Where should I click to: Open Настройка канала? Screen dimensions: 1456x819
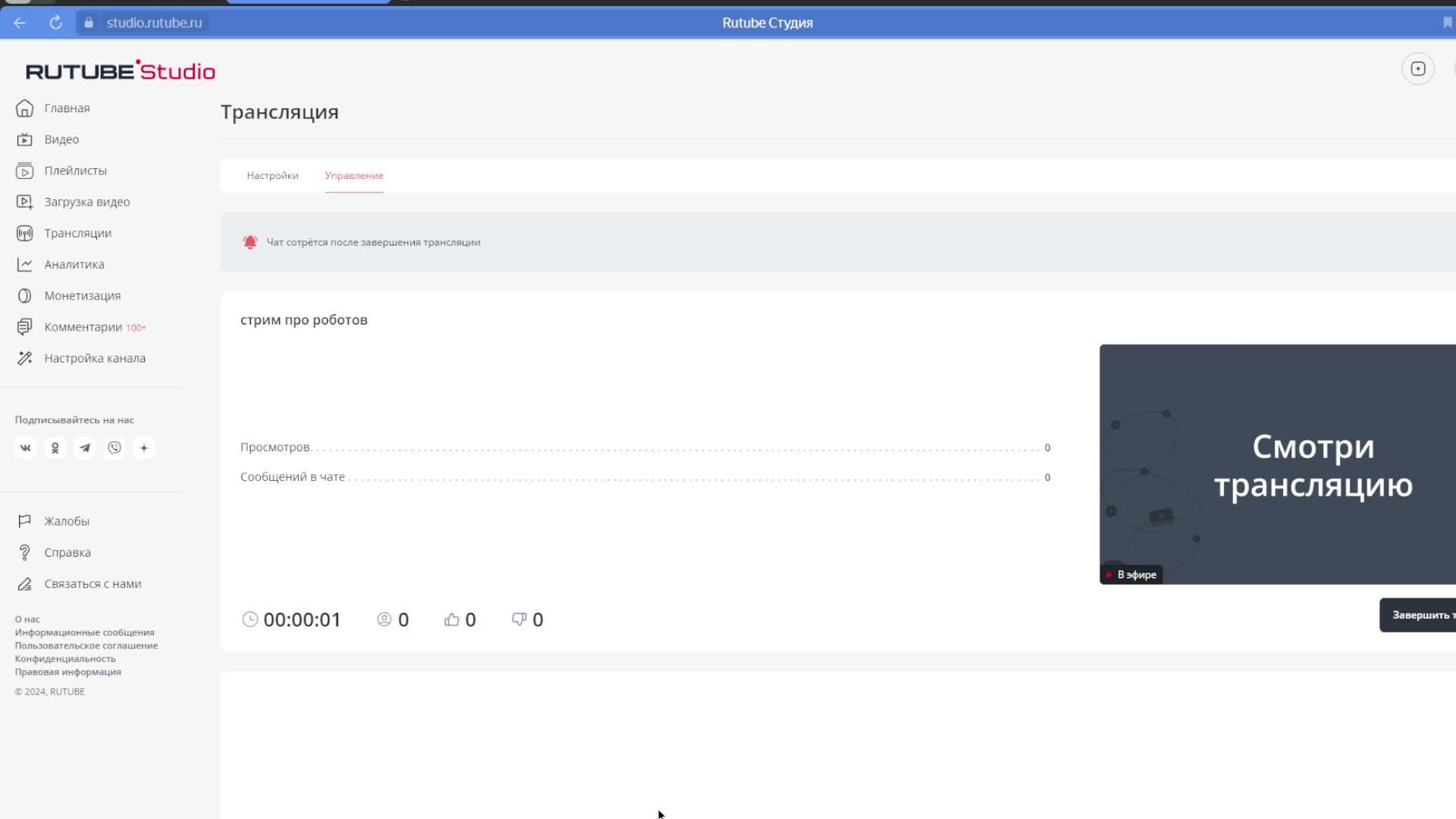coord(95,358)
